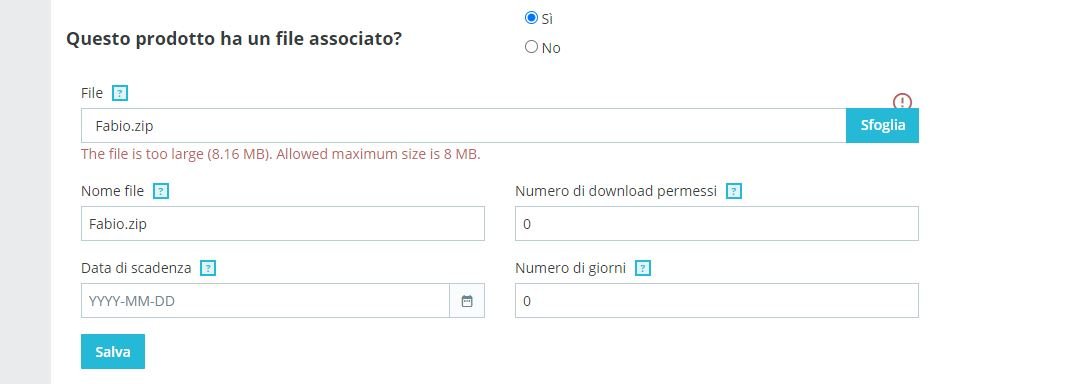Click the file too large error message
This screenshot has width=1075, height=384.
click(280, 154)
